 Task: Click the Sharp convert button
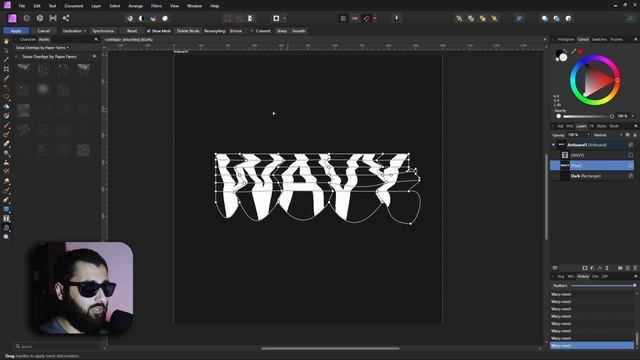282,31
